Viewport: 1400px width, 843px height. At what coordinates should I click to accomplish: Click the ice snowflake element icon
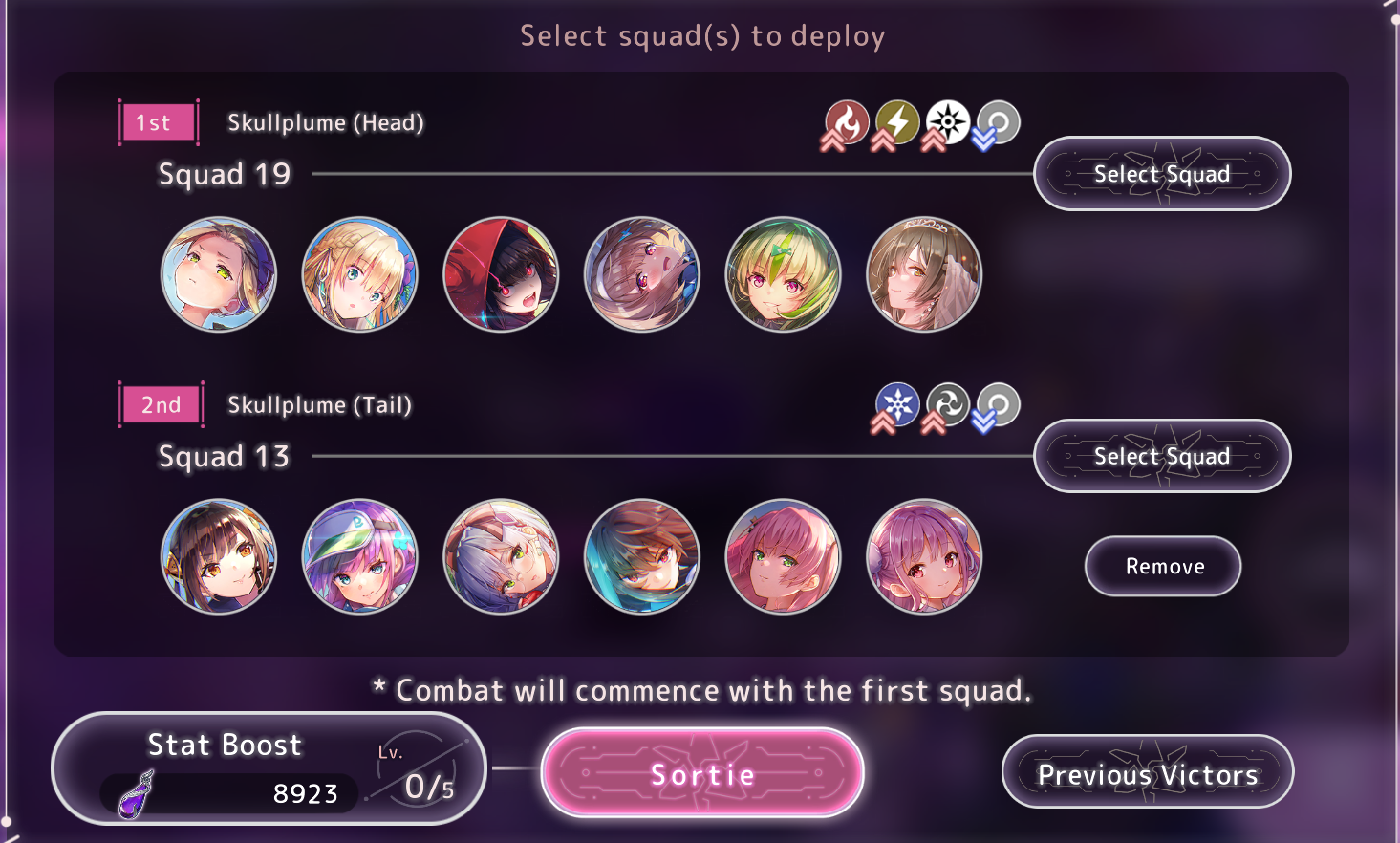897,405
